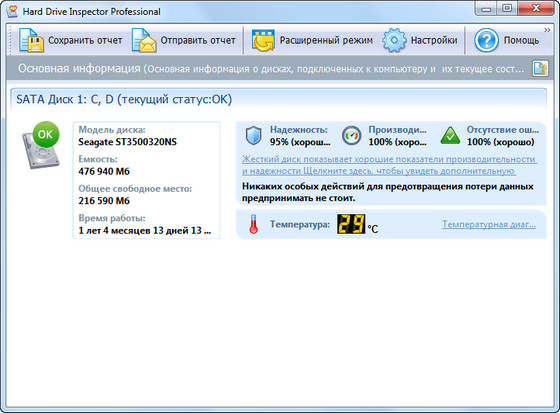Maximize the Hard Drive Inspector window
The height and width of the screenshot is (413, 560).
coord(507,9)
